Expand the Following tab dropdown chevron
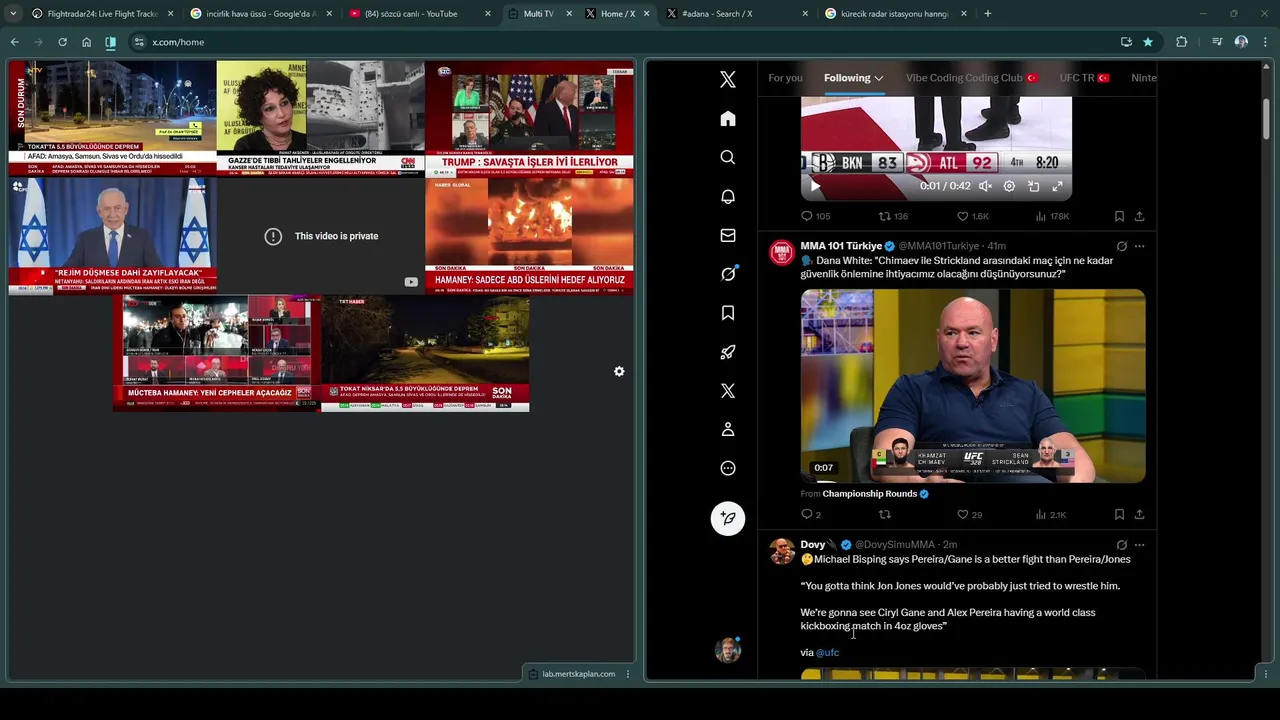Screen dimensions: 1280x720 [879, 78]
